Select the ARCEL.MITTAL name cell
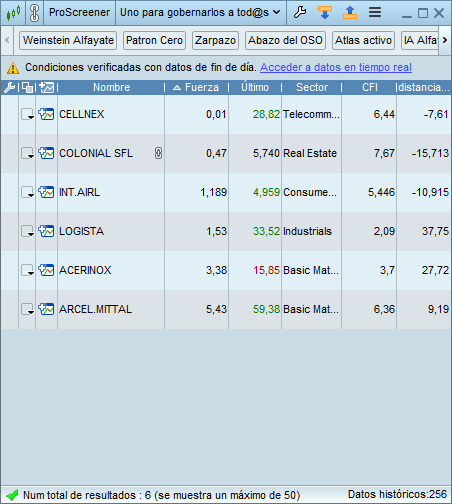Image resolution: width=452 pixels, height=504 pixels. point(111,309)
